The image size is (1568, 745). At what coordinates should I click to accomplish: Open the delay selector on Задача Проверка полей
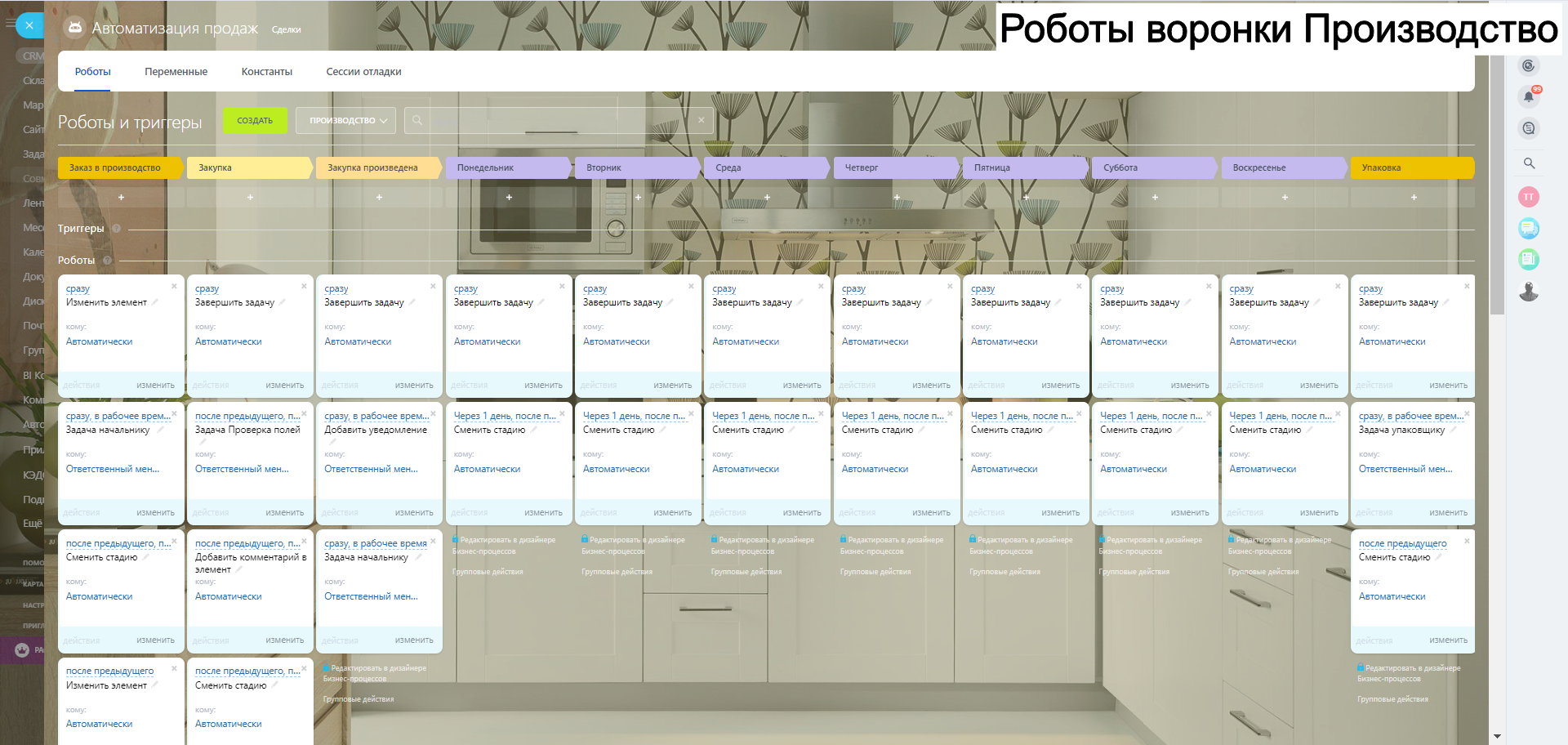point(247,417)
